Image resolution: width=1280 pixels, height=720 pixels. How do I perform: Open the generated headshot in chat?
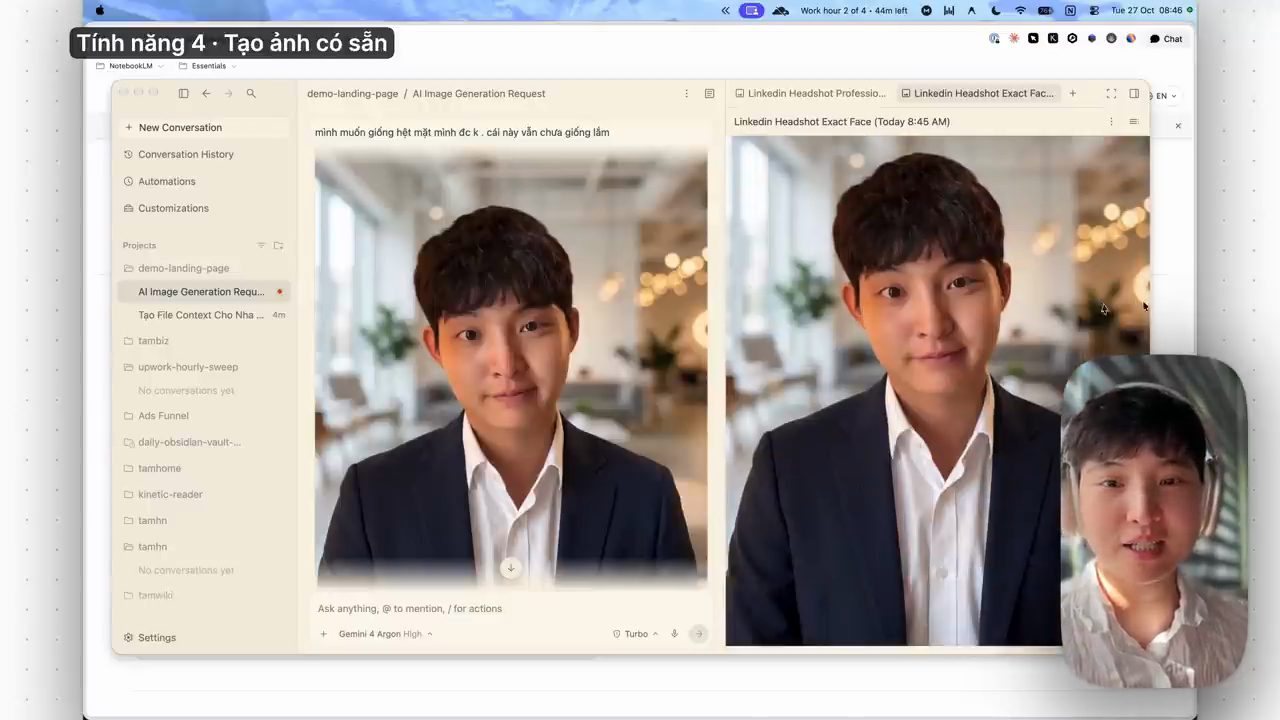point(511,368)
